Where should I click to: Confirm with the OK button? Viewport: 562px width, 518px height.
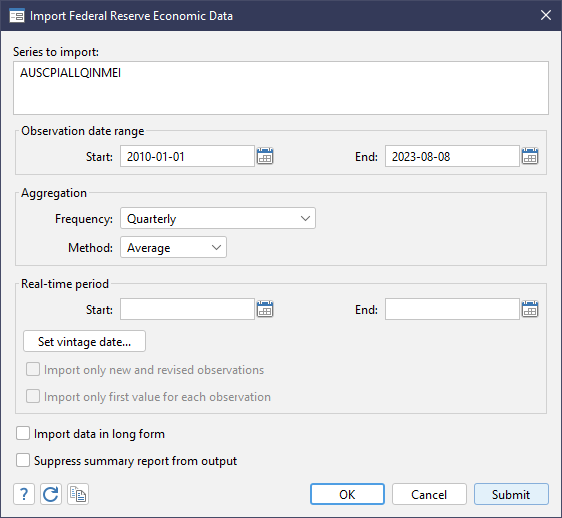point(347,494)
